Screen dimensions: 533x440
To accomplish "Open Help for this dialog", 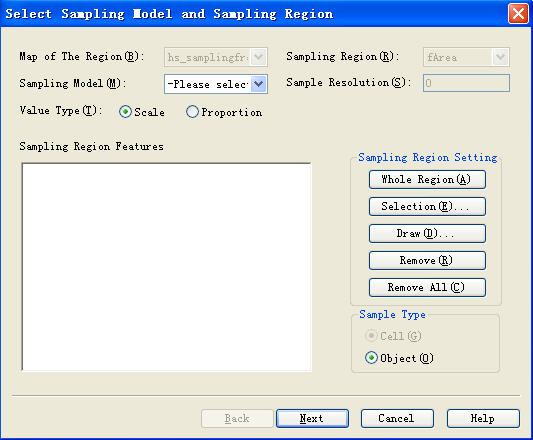I will (483, 418).
